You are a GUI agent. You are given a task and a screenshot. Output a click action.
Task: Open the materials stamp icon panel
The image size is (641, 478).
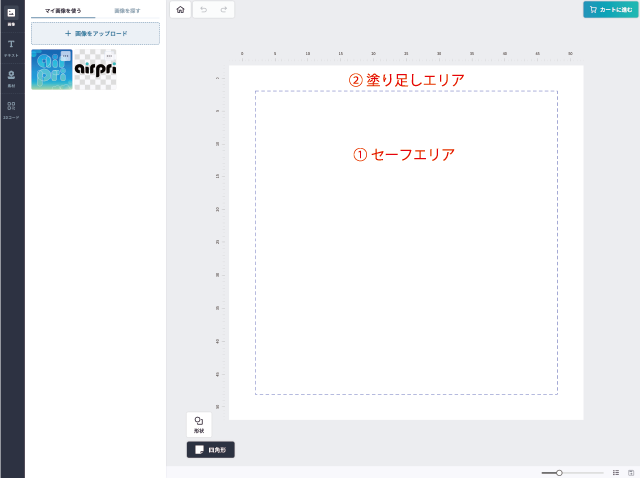[11, 79]
